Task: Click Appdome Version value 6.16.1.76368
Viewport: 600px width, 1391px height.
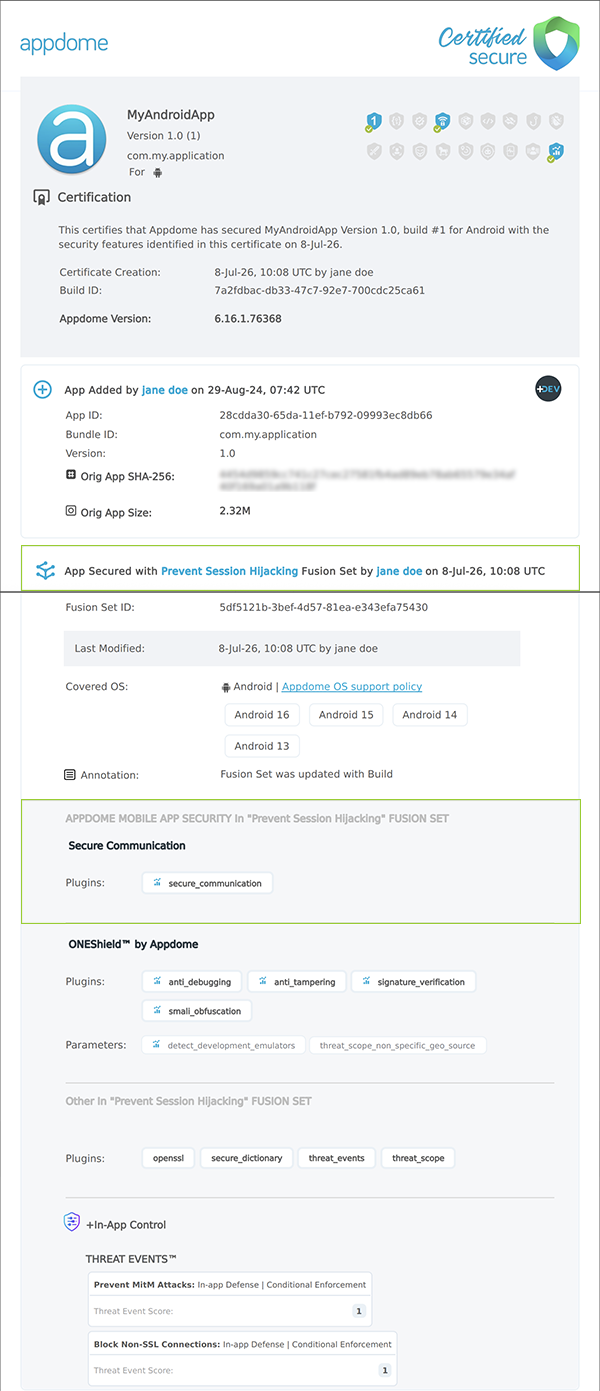Action: tap(248, 319)
